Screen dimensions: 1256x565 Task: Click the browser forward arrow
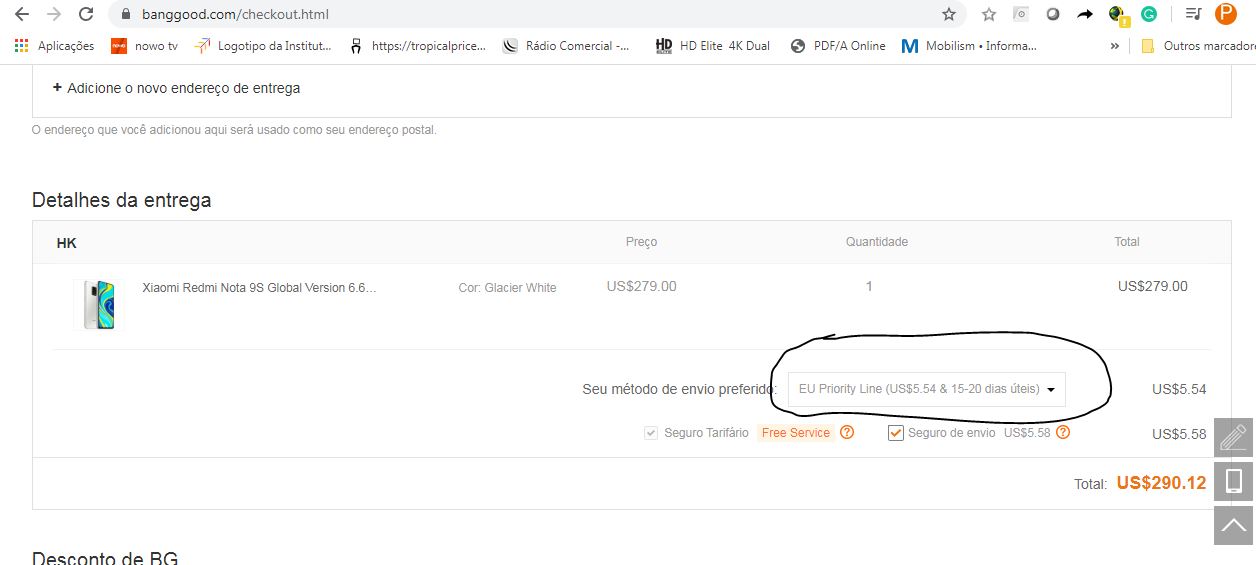click(x=54, y=14)
